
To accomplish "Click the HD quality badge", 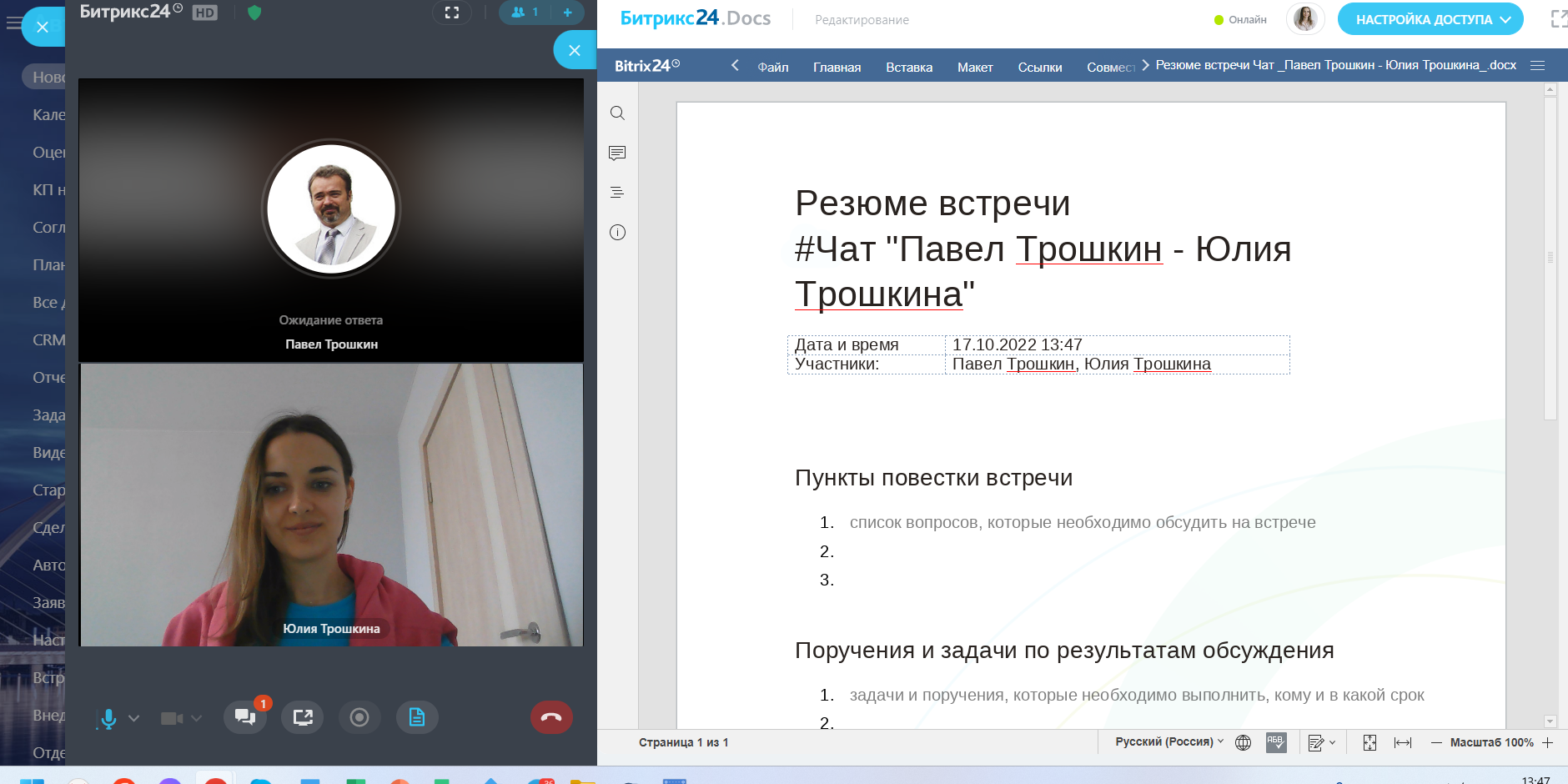I will pyautogui.click(x=204, y=13).
